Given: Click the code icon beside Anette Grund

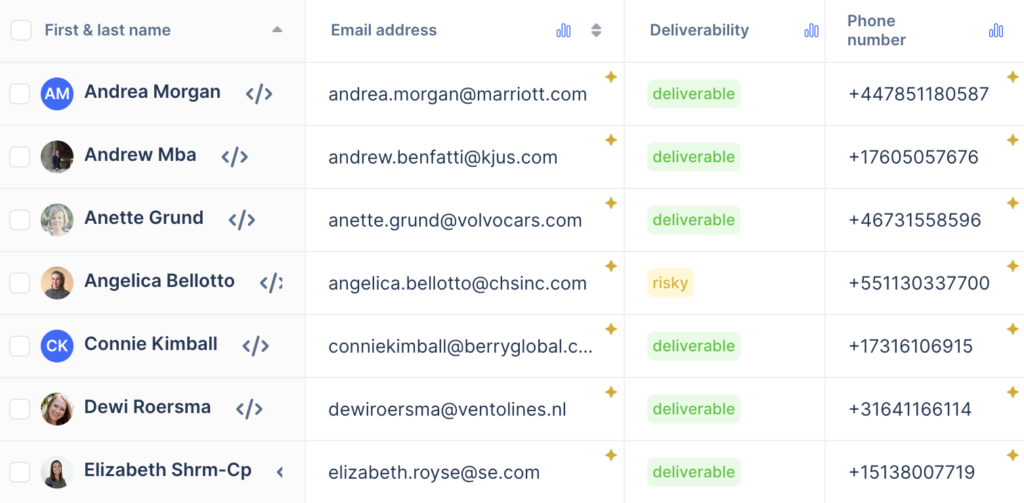Looking at the screenshot, I should coord(242,220).
